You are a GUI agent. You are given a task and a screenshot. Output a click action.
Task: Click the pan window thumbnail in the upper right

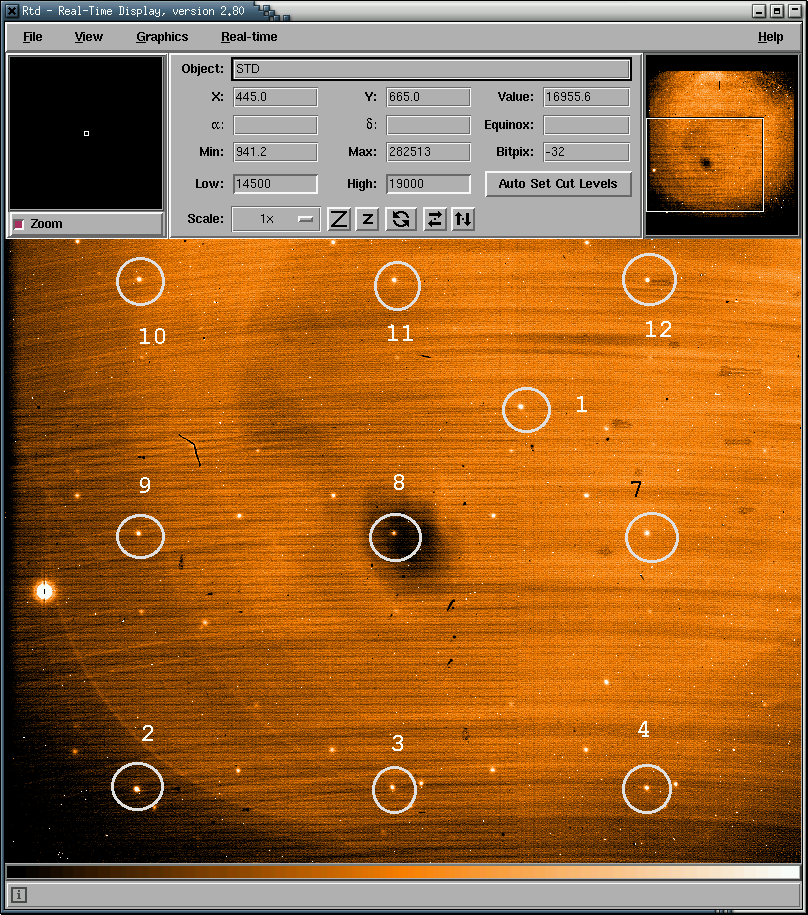(x=722, y=145)
